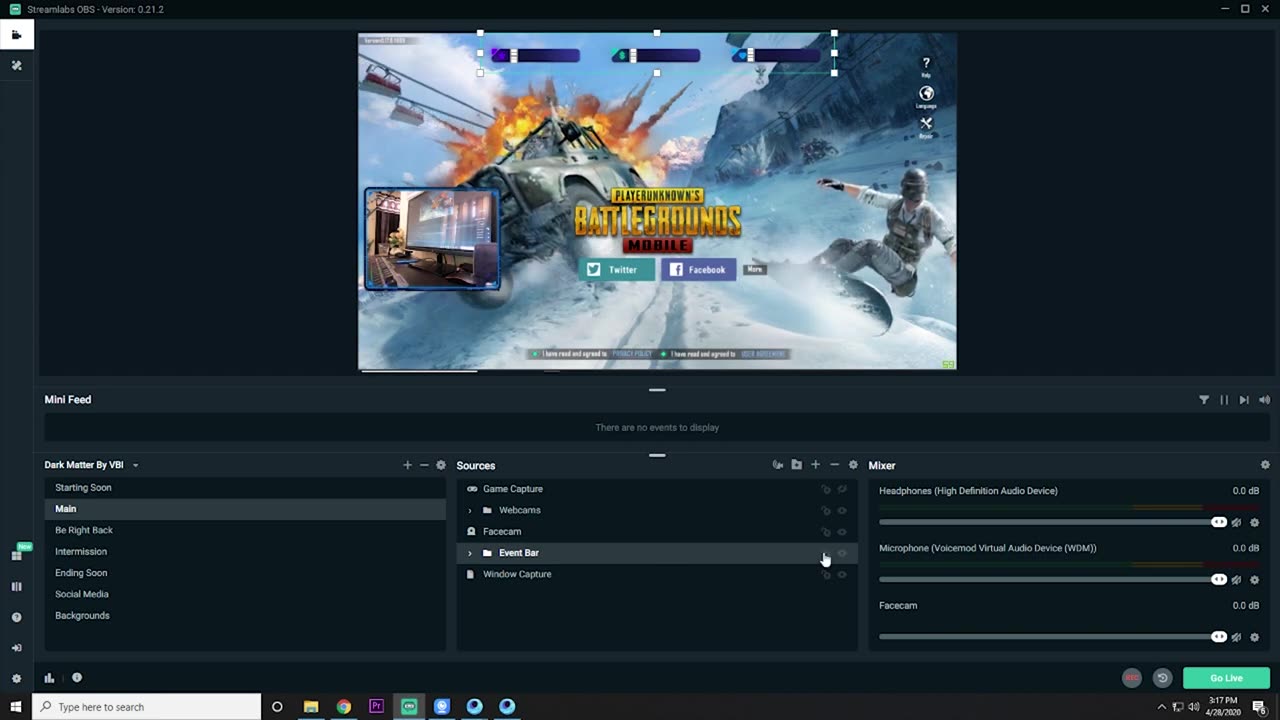Mute the Facecam audio source

(1237, 637)
